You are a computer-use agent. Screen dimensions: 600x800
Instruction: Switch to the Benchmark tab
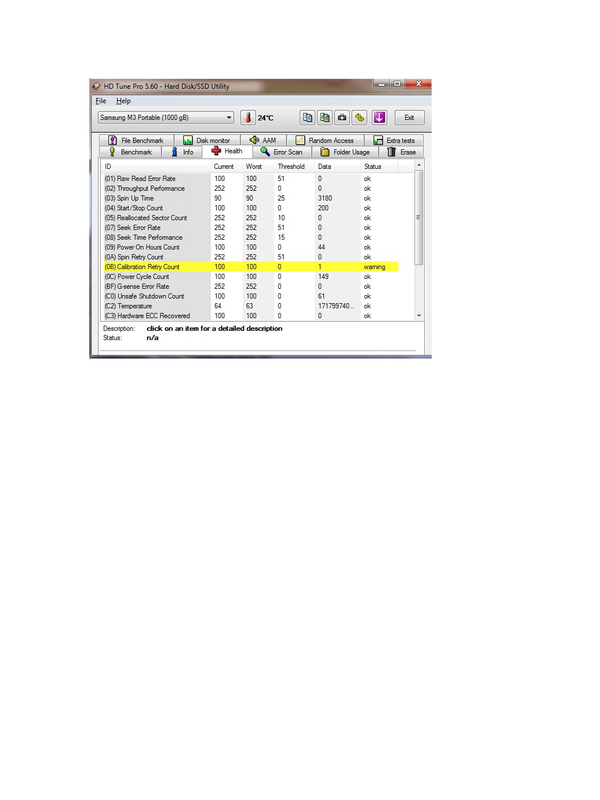131,152
